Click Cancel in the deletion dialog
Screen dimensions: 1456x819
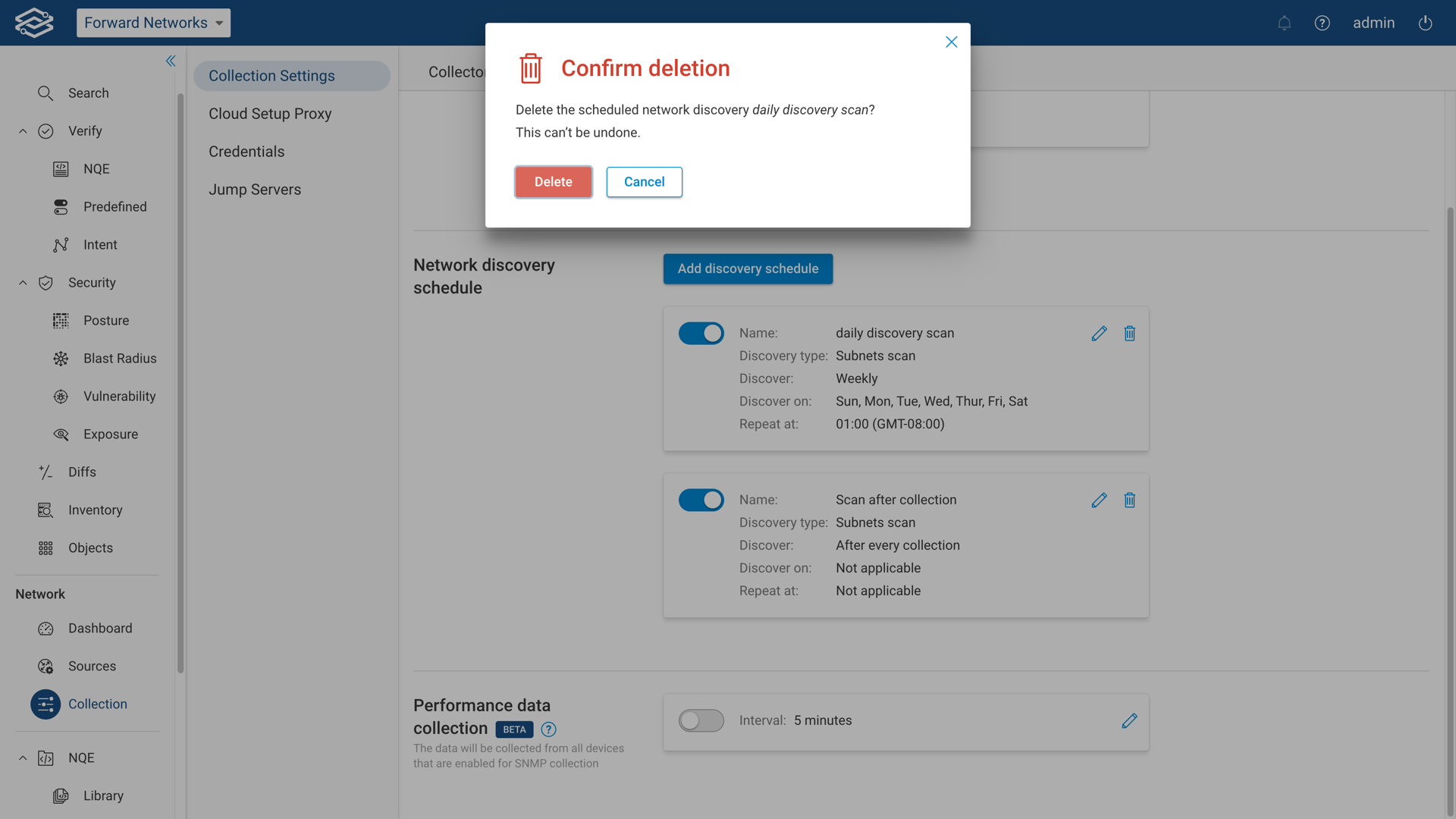pos(644,182)
